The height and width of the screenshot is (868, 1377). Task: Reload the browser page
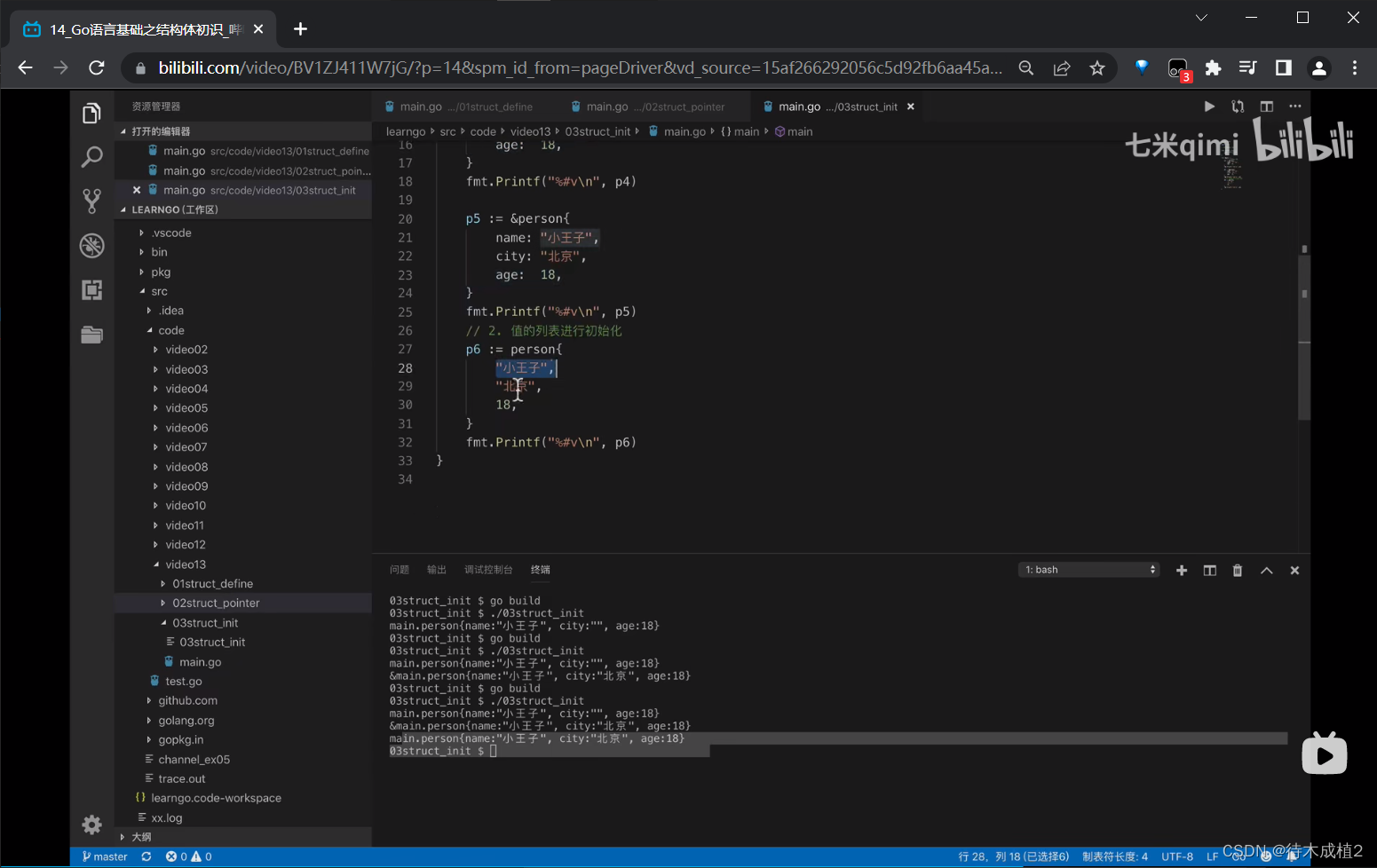(x=97, y=67)
